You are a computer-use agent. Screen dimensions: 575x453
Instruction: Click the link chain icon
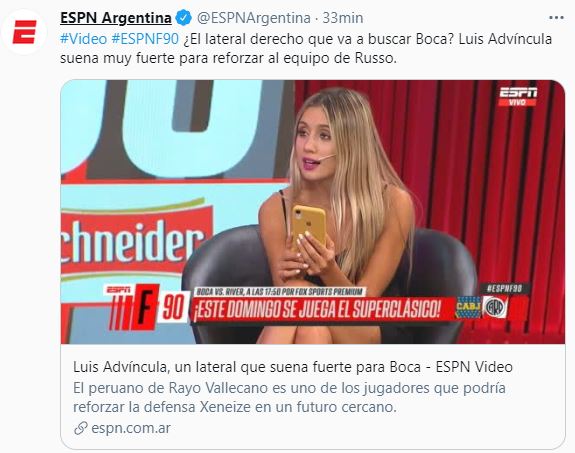(x=80, y=428)
